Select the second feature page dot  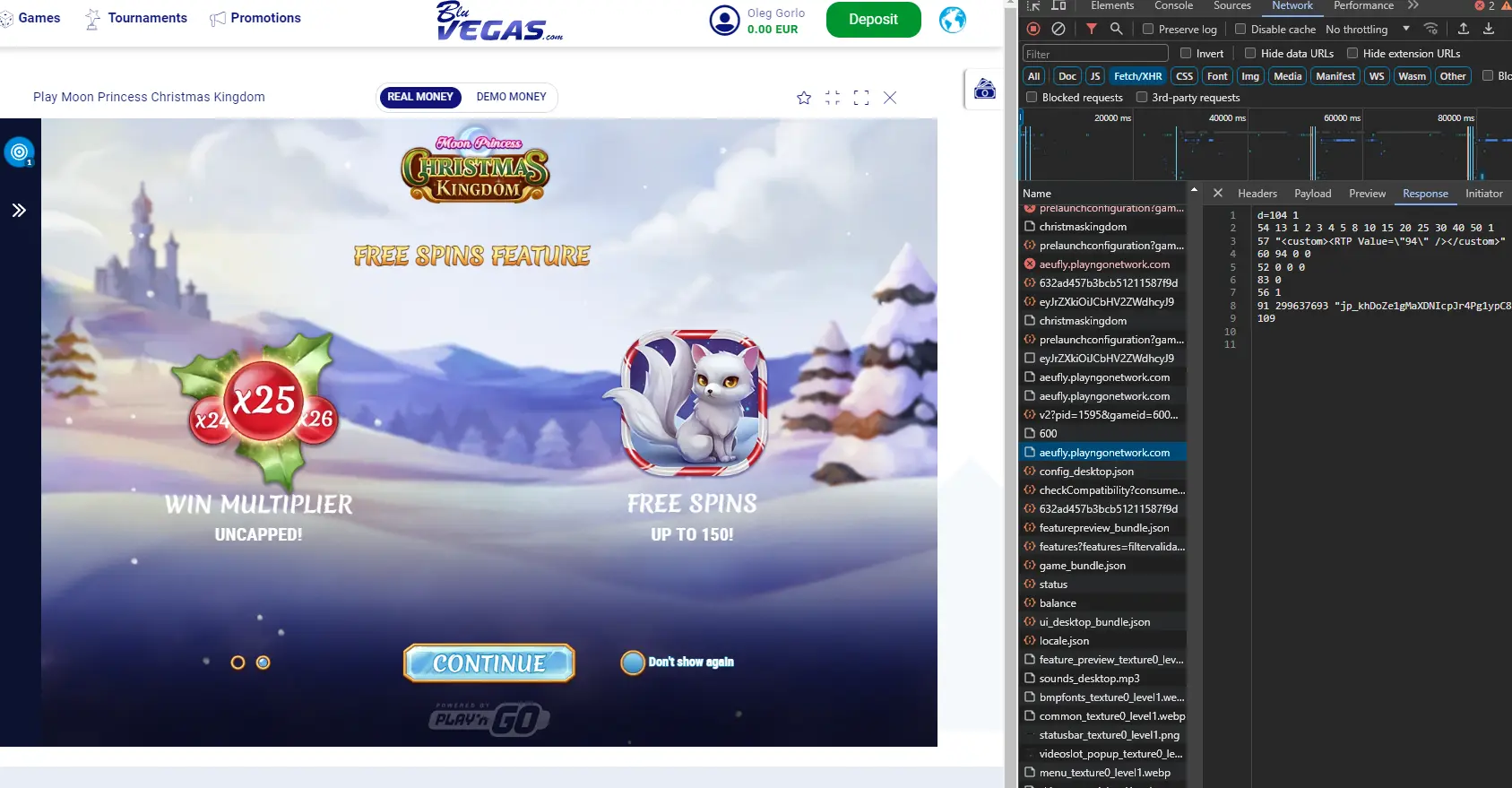263,662
